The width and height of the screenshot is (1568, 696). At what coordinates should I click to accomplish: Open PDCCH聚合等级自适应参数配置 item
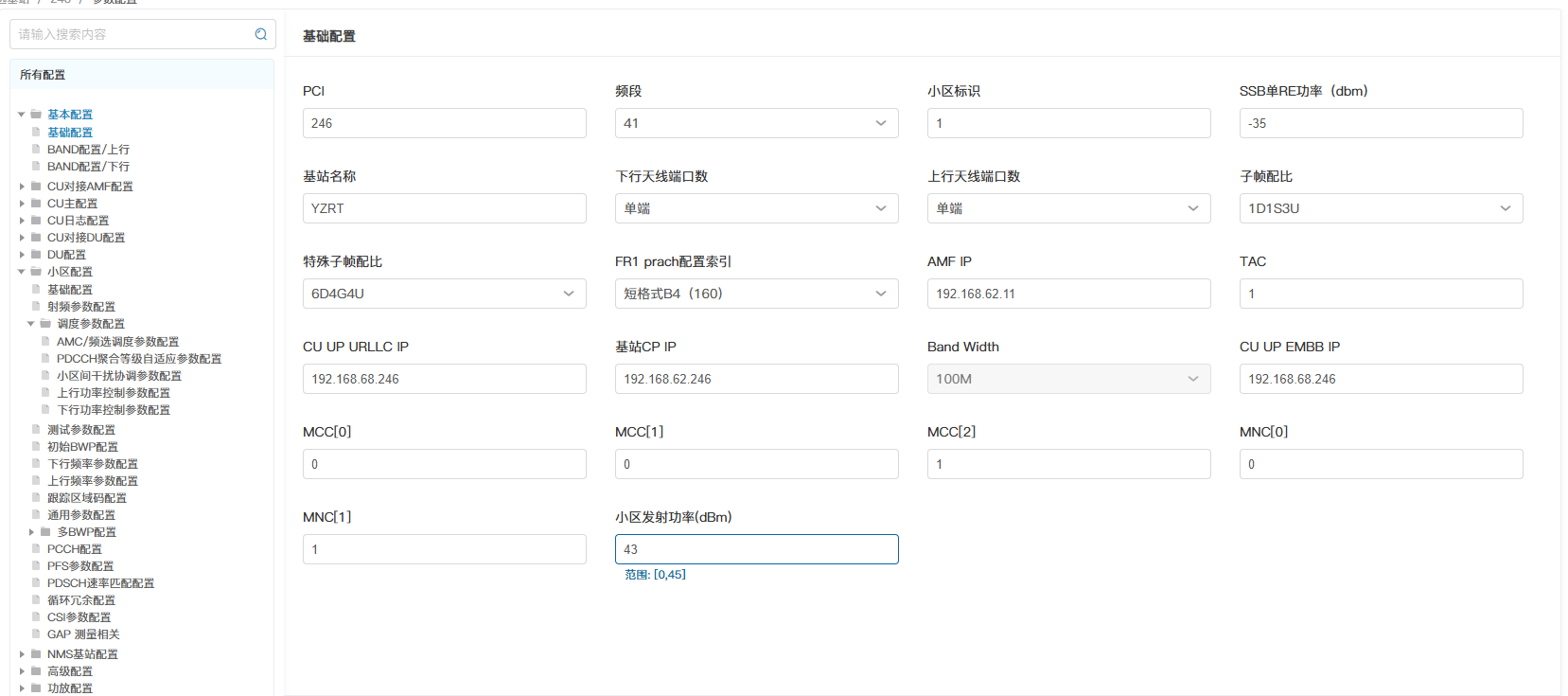pyautogui.click(x=139, y=359)
